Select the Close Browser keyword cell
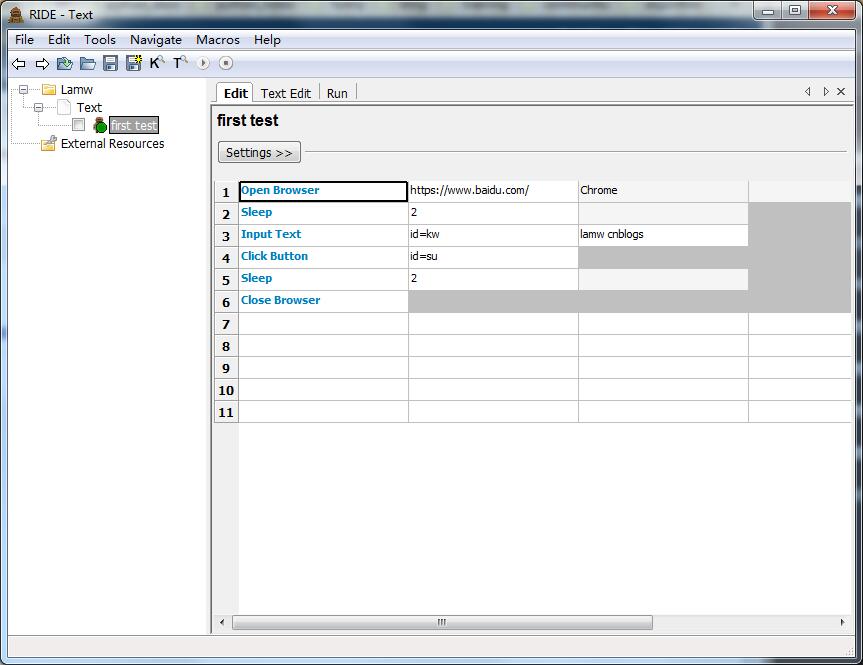The width and height of the screenshot is (863, 665). point(323,301)
